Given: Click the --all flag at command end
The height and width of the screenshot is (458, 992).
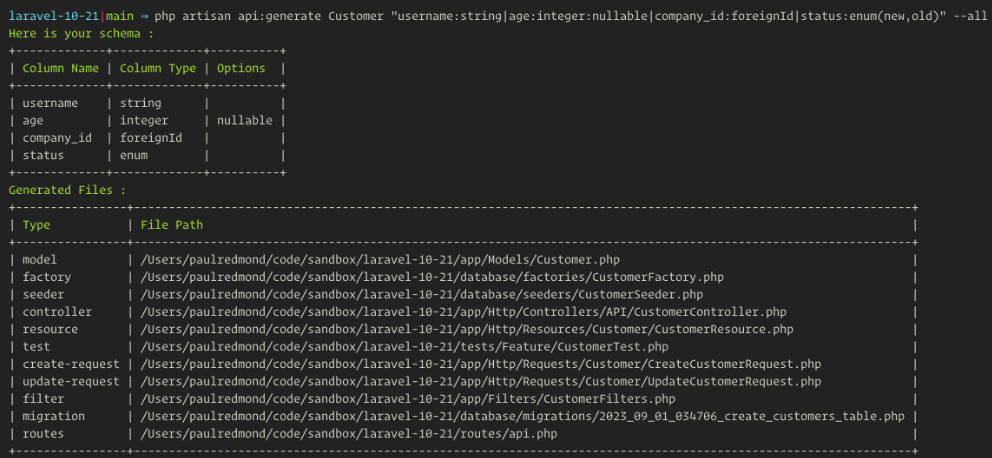Looking at the screenshot, I should pos(970,16).
